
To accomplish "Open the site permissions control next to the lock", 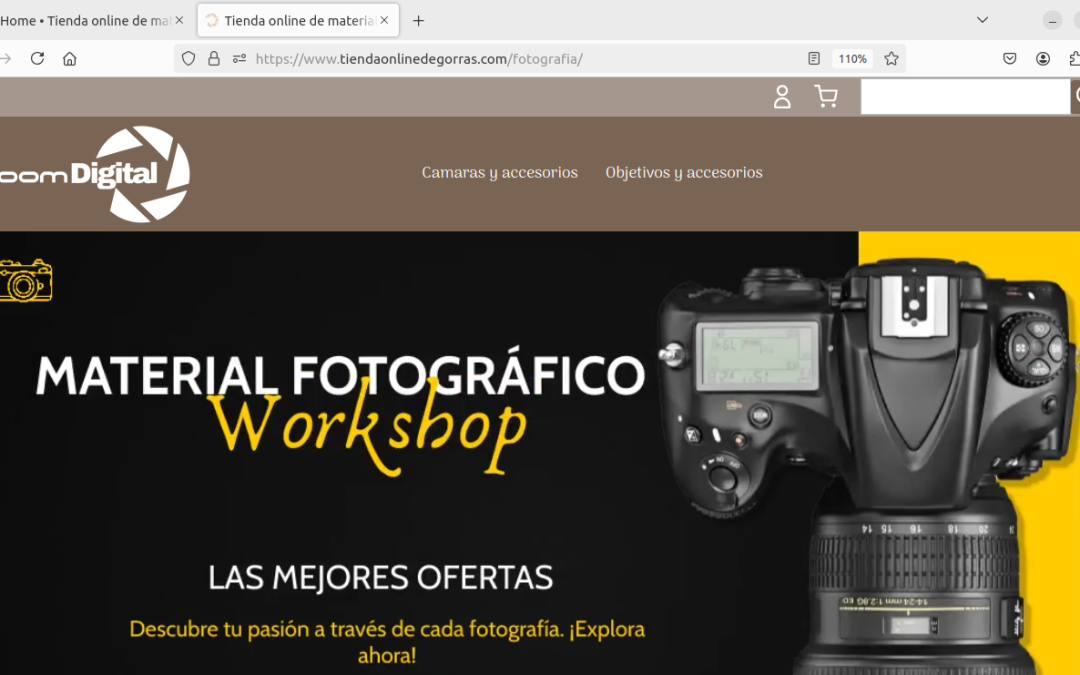I will tap(237, 58).
